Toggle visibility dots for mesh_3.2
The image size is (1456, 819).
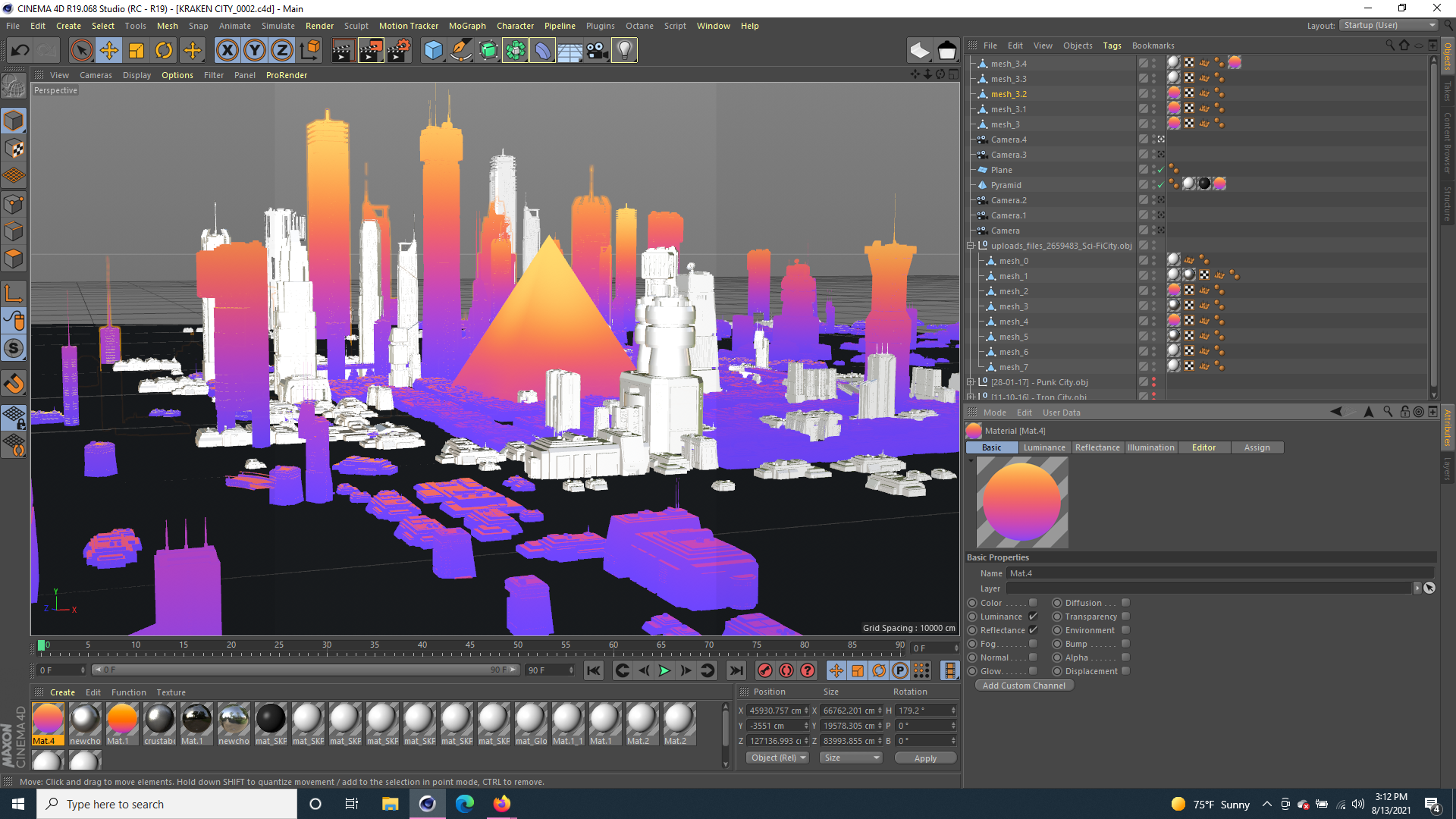[x=1153, y=93]
